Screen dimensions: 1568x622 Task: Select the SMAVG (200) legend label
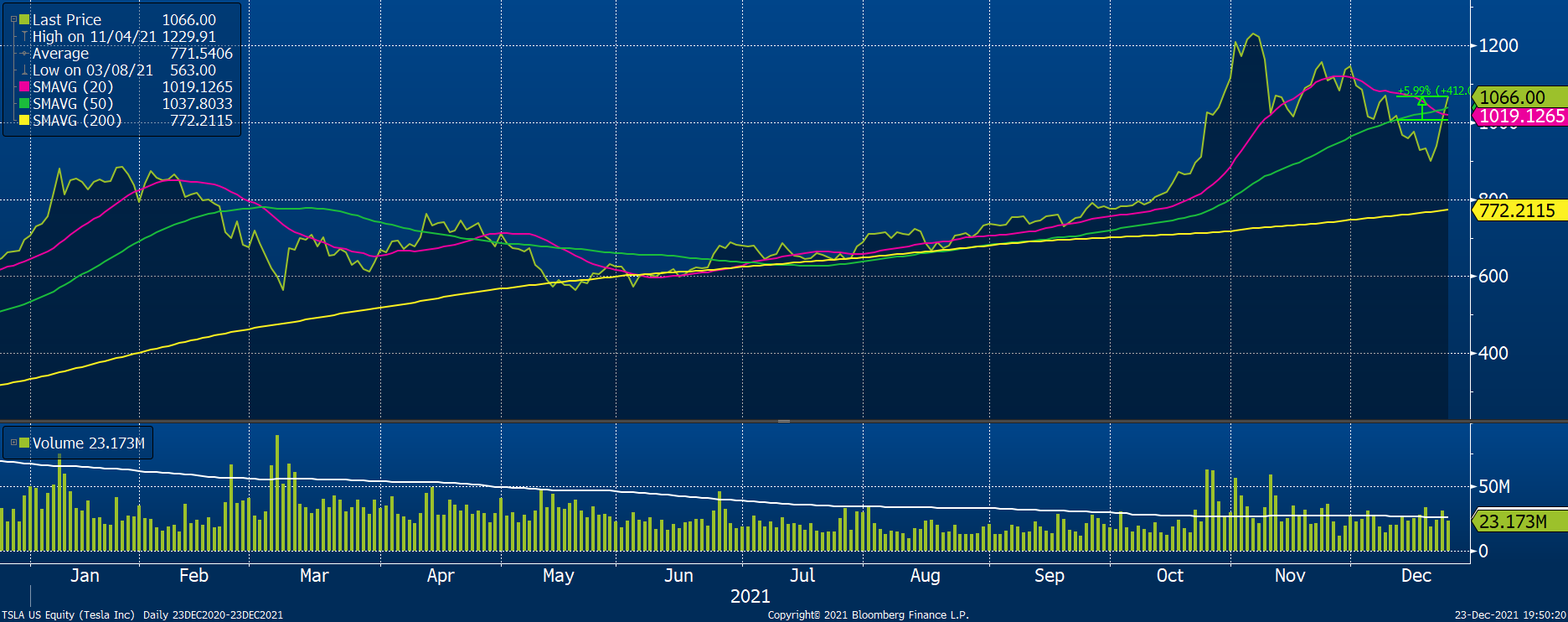click(77, 120)
